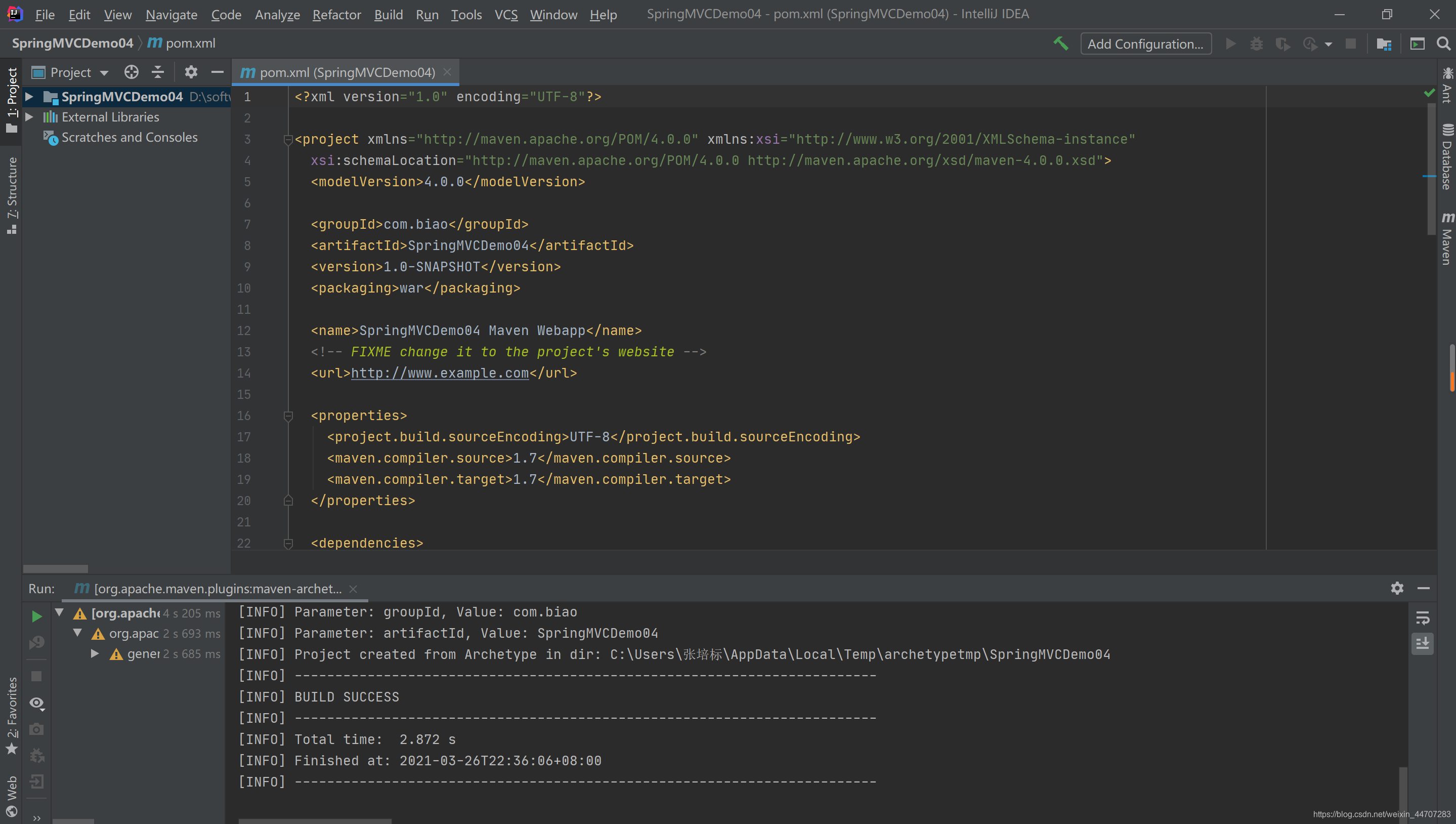This screenshot has height=824, width=1456.
Task: Click Locate/Select Opened File target icon
Action: click(131, 72)
